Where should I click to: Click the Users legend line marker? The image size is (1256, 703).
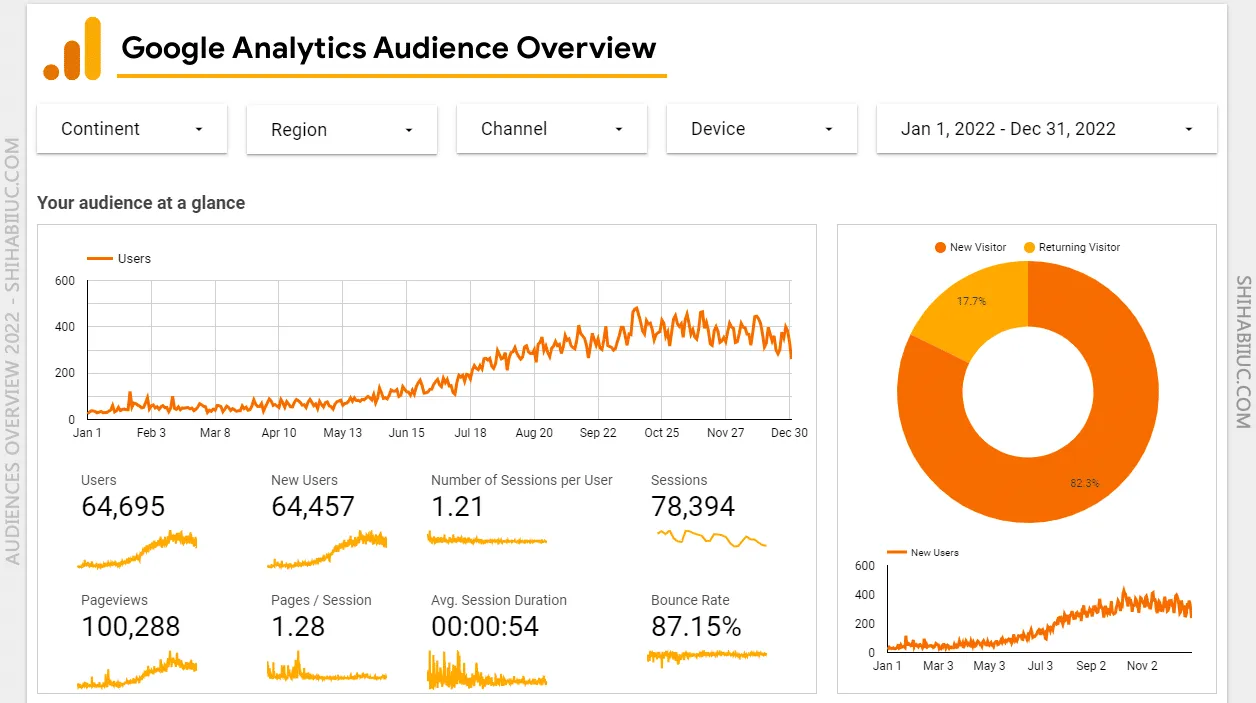100,259
